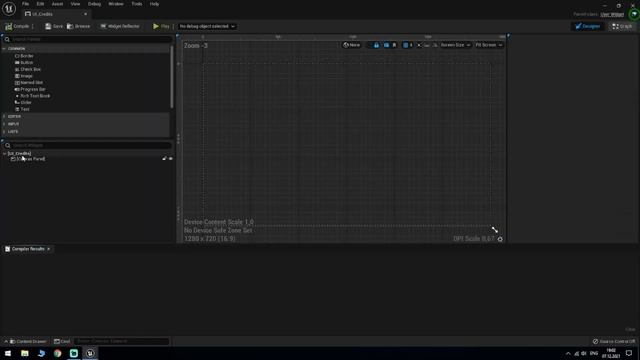Screen dimensions: 640x360
Task: Select the Button widget in palette
Action: pyautogui.click(x=24, y=62)
